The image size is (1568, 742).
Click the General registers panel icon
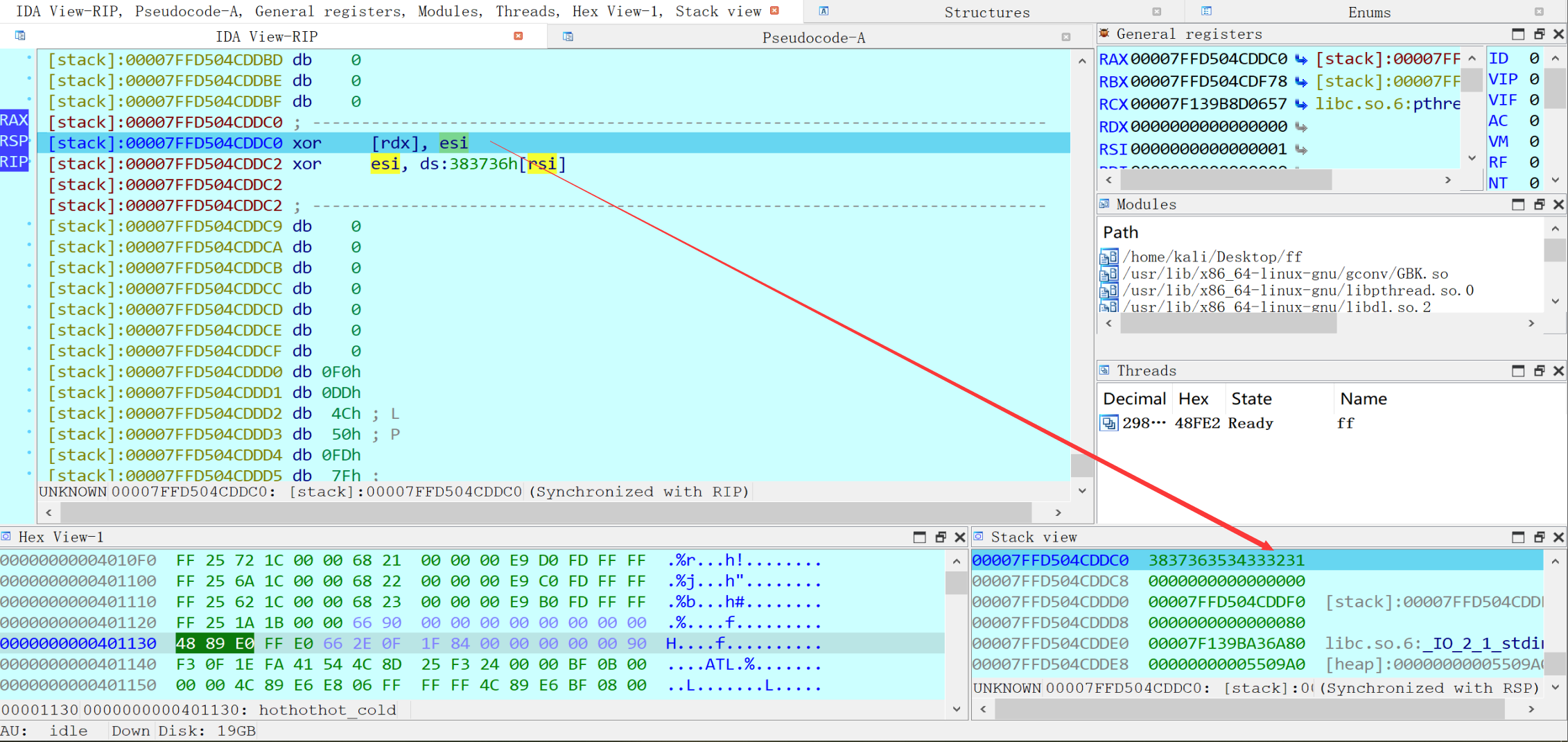(1105, 33)
